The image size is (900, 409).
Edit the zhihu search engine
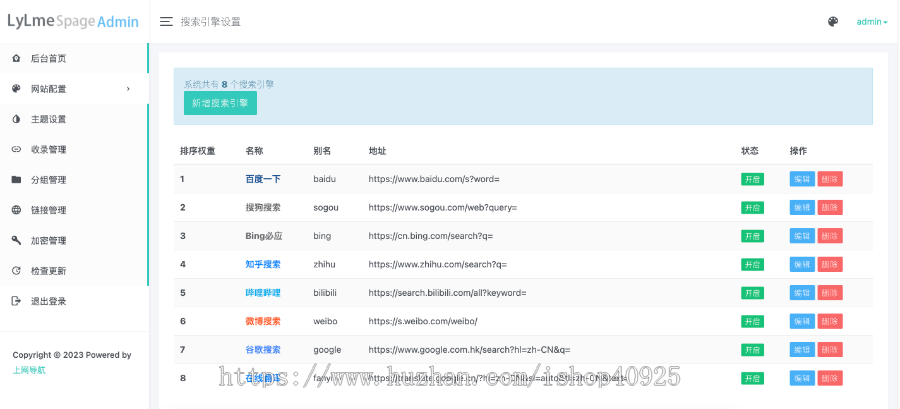click(802, 264)
